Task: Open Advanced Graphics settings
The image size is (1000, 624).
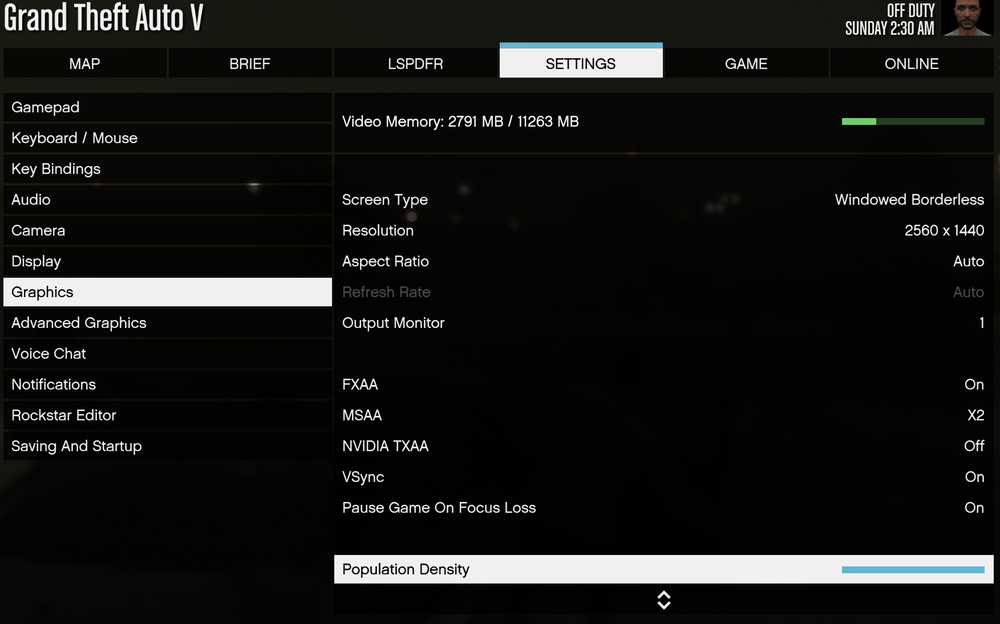Action: point(168,323)
